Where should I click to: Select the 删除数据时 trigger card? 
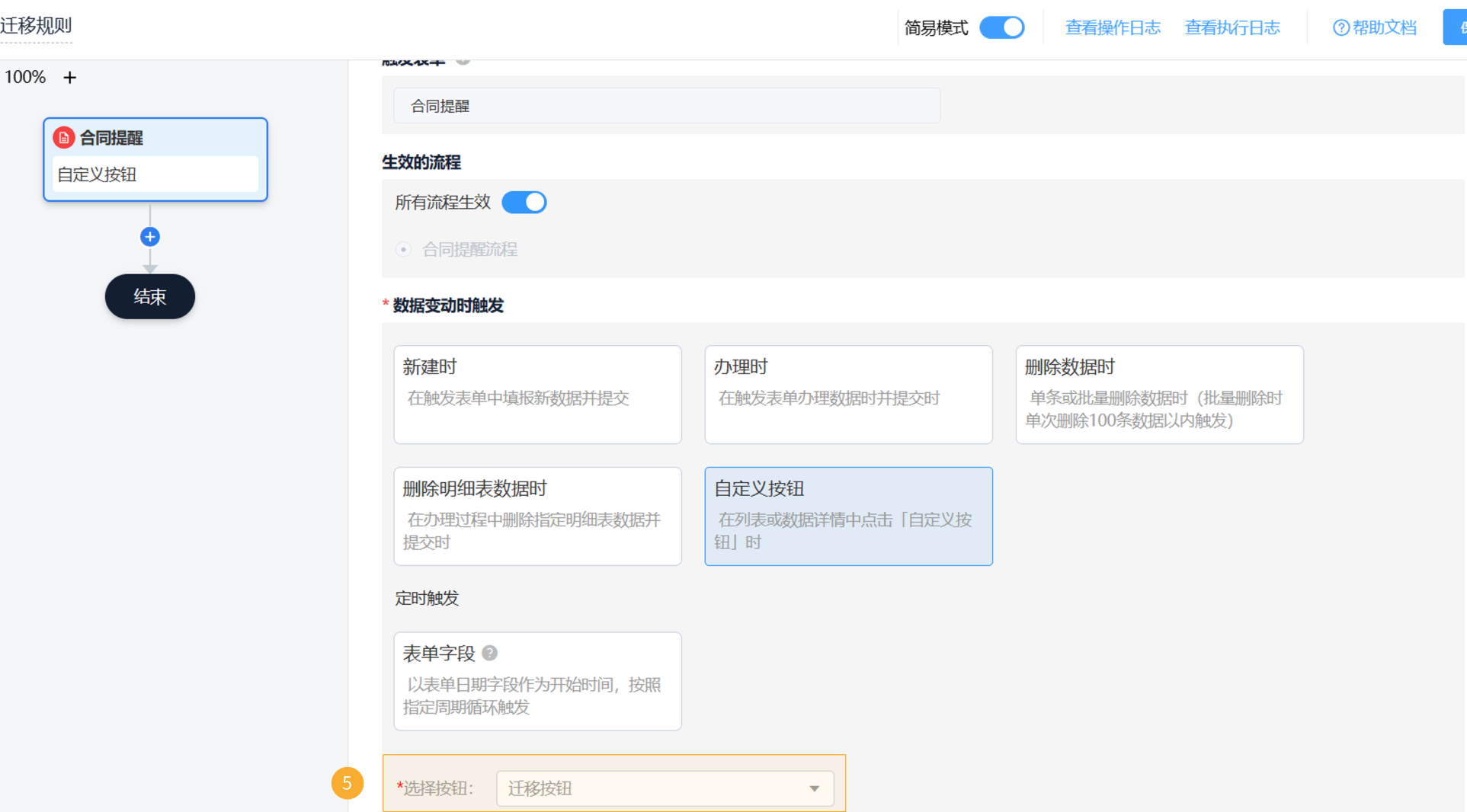point(1159,395)
